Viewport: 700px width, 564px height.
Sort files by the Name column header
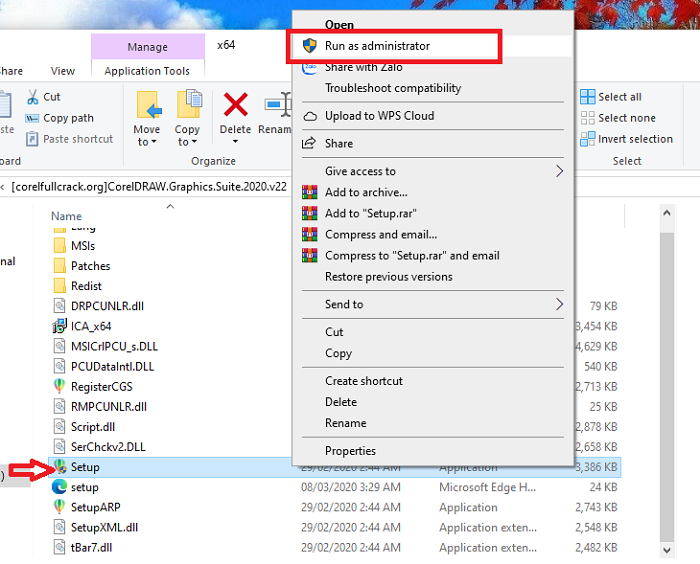click(x=67, y=216)
